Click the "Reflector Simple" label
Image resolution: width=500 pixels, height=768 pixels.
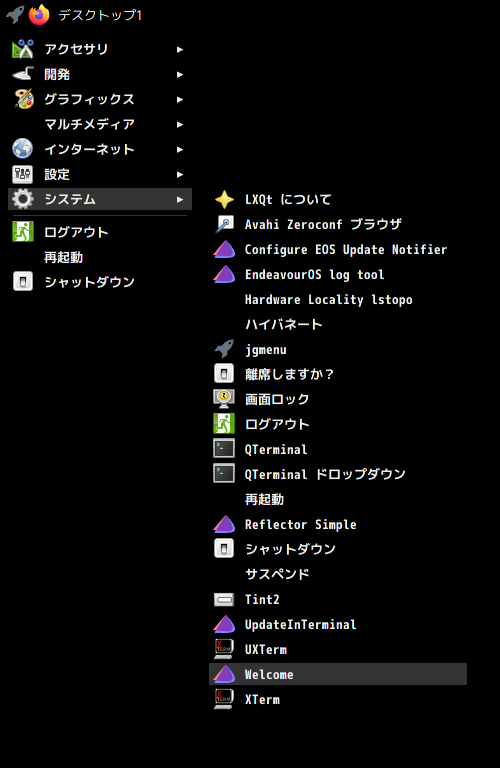pyautogui.click(x=301, y=525)
